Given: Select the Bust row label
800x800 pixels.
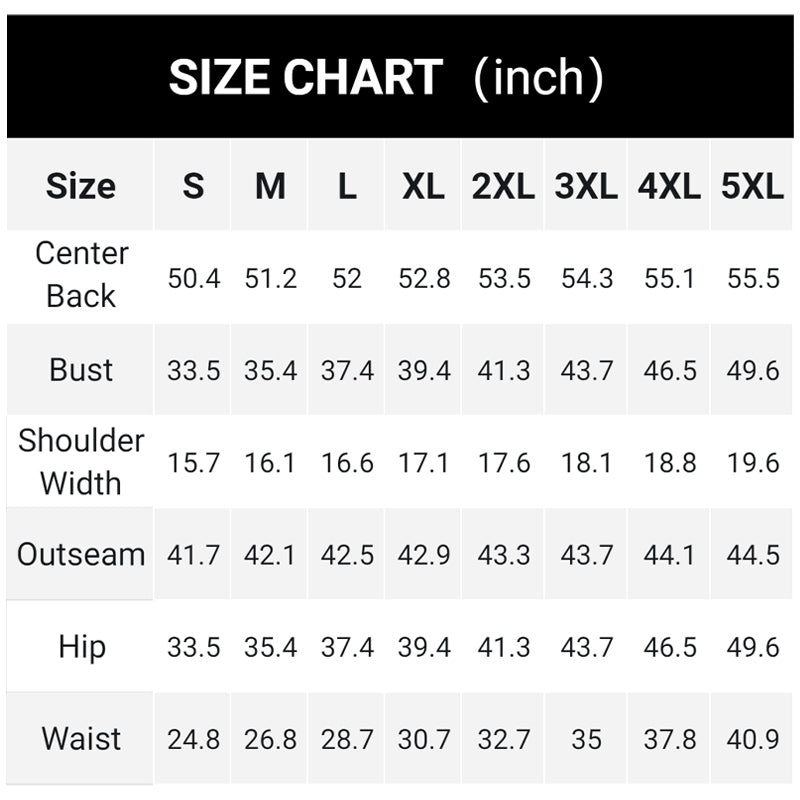Looking at the screenshot, I should [x=81, y=370].
